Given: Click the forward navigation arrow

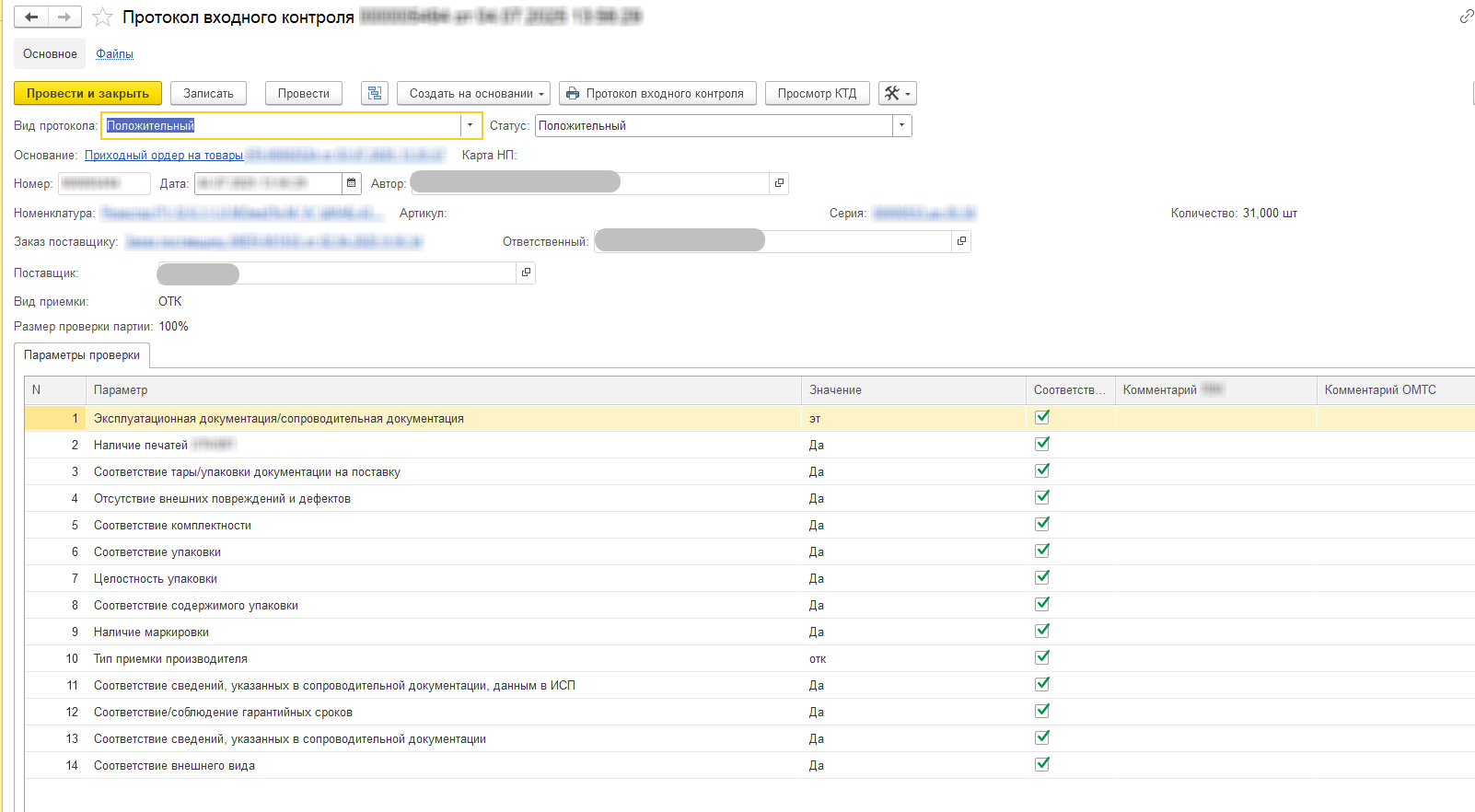Looking at the screenshot, I should point(64,17).
